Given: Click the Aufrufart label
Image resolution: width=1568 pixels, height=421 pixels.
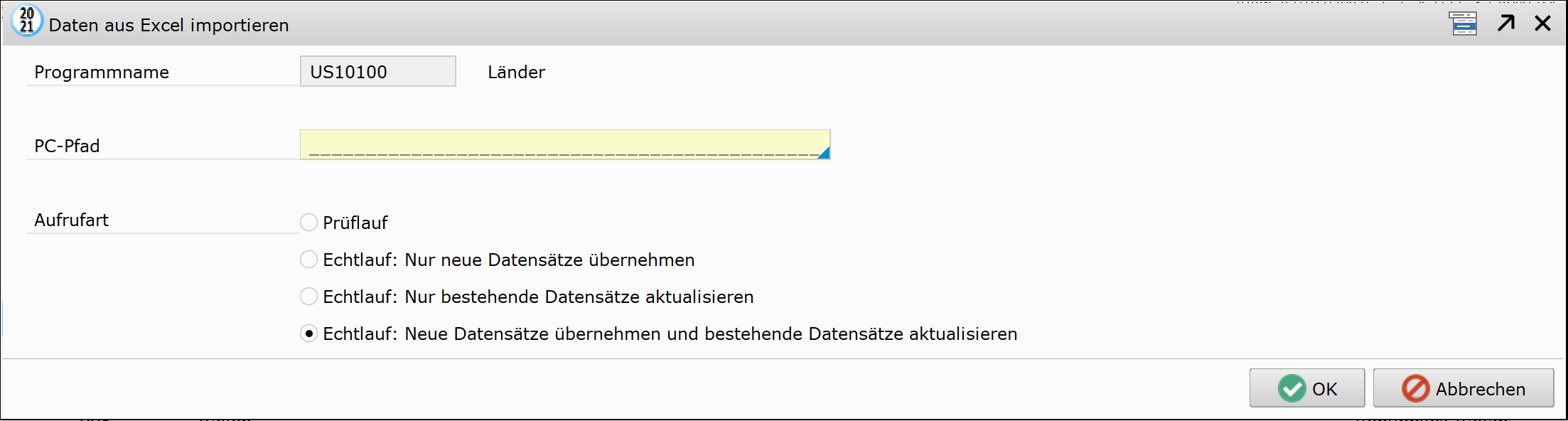Looking at the screenshot, I should click(x=71, y=220).
